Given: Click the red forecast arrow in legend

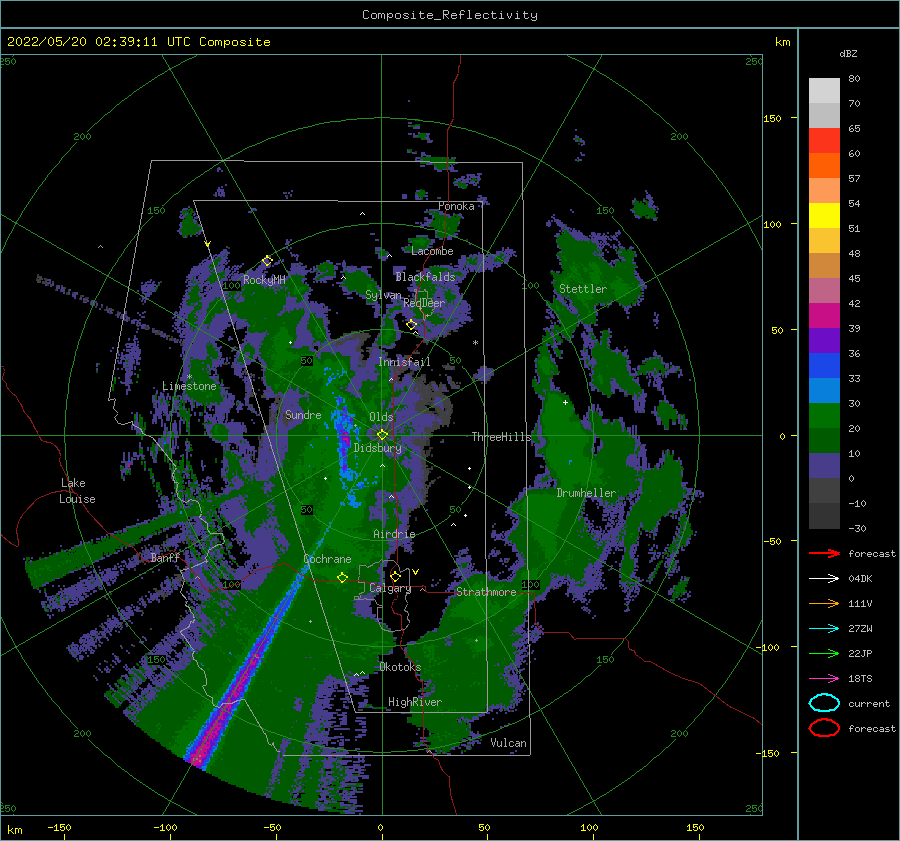Looking at the screenshot, I should pos(824,553).
